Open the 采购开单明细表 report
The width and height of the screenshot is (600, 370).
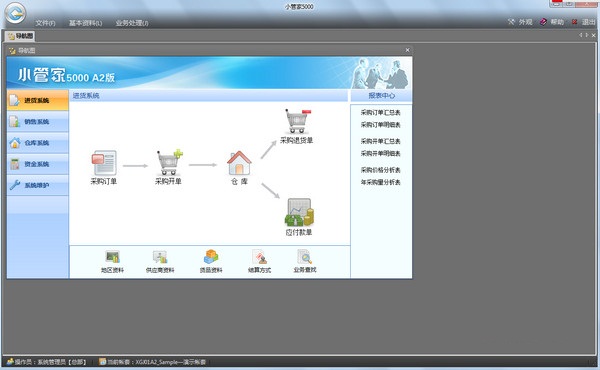click(x=380, y=153)
